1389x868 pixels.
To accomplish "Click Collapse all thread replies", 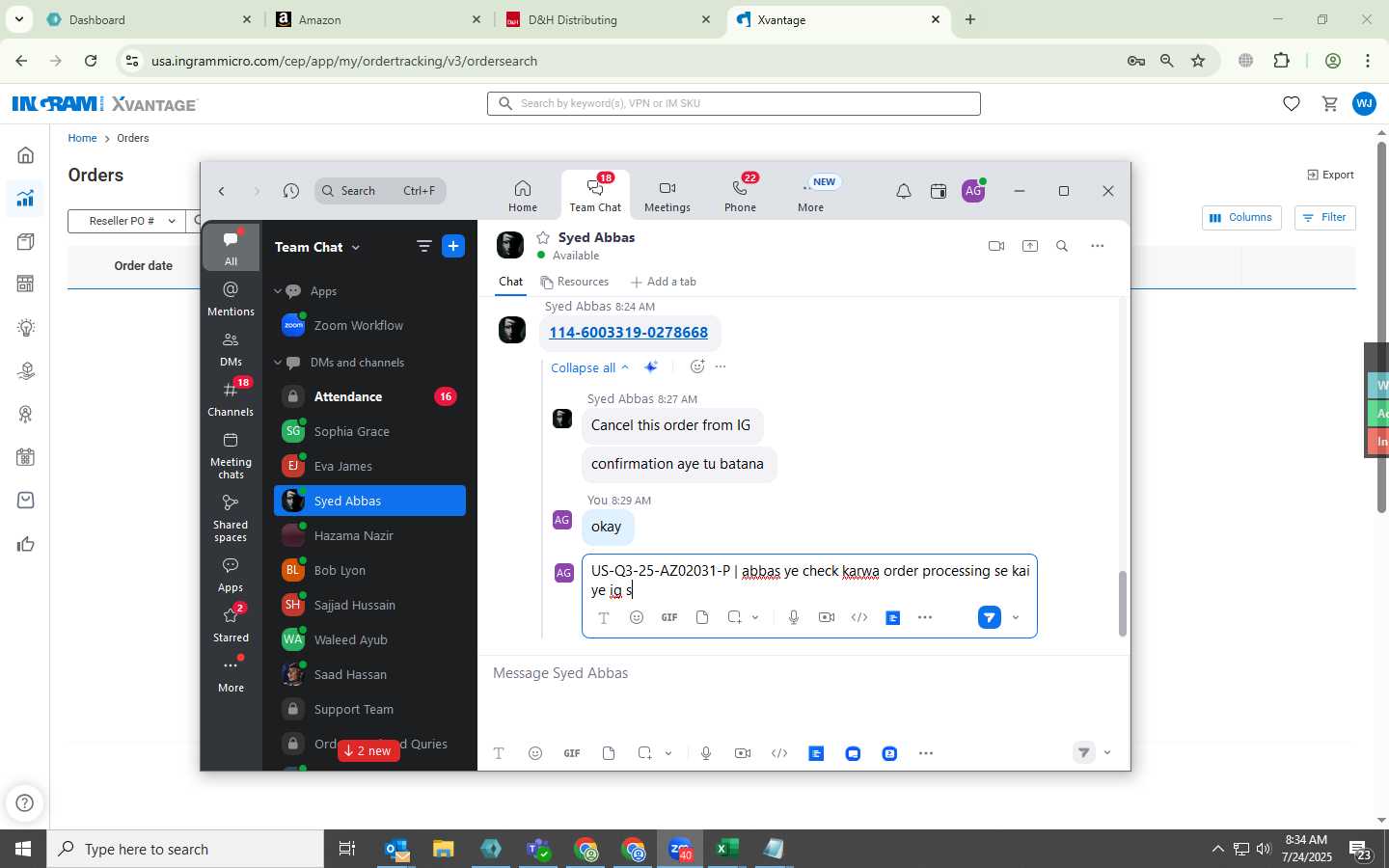I will [589, 367].
